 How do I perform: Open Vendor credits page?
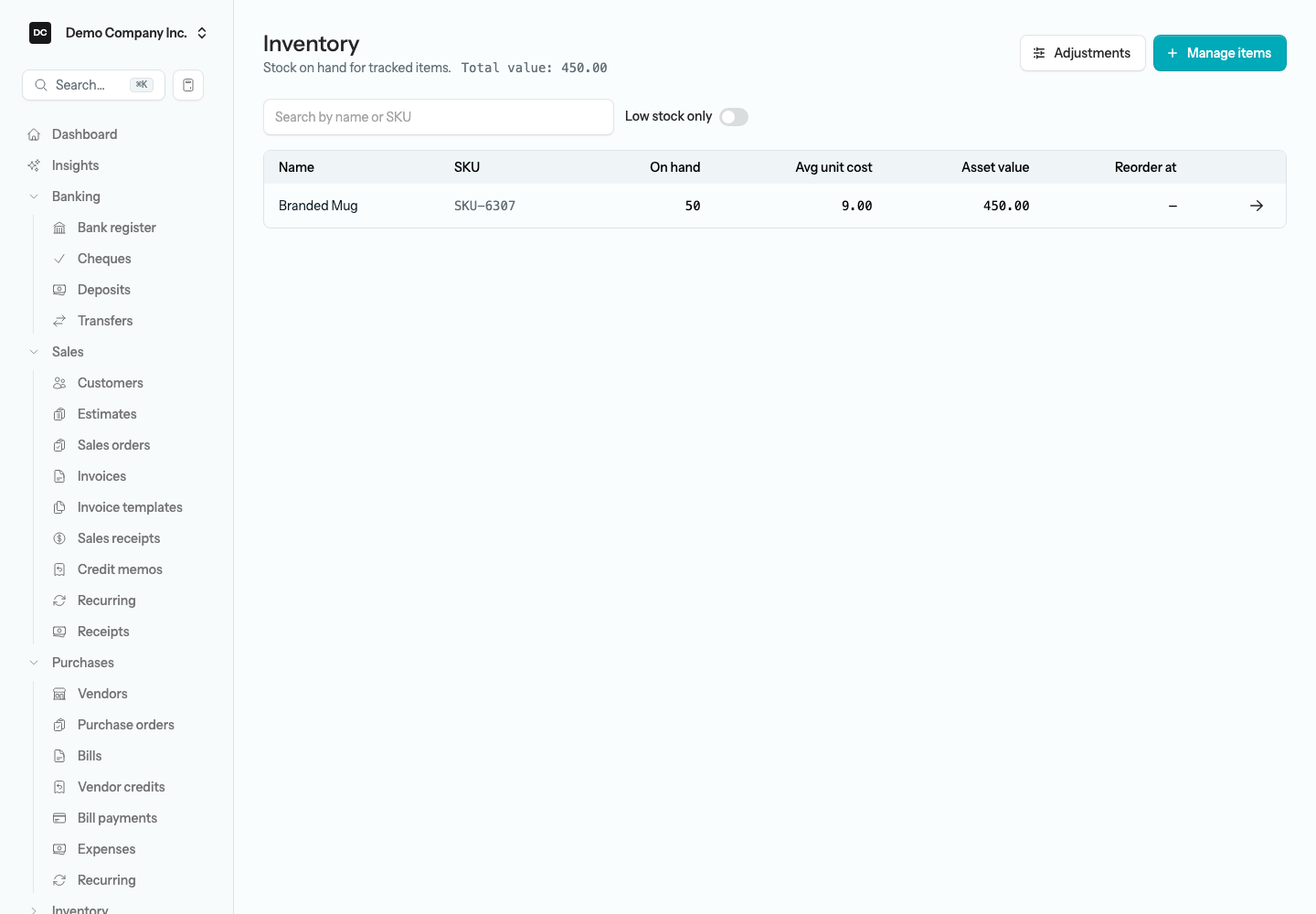(x=122, y=787)
